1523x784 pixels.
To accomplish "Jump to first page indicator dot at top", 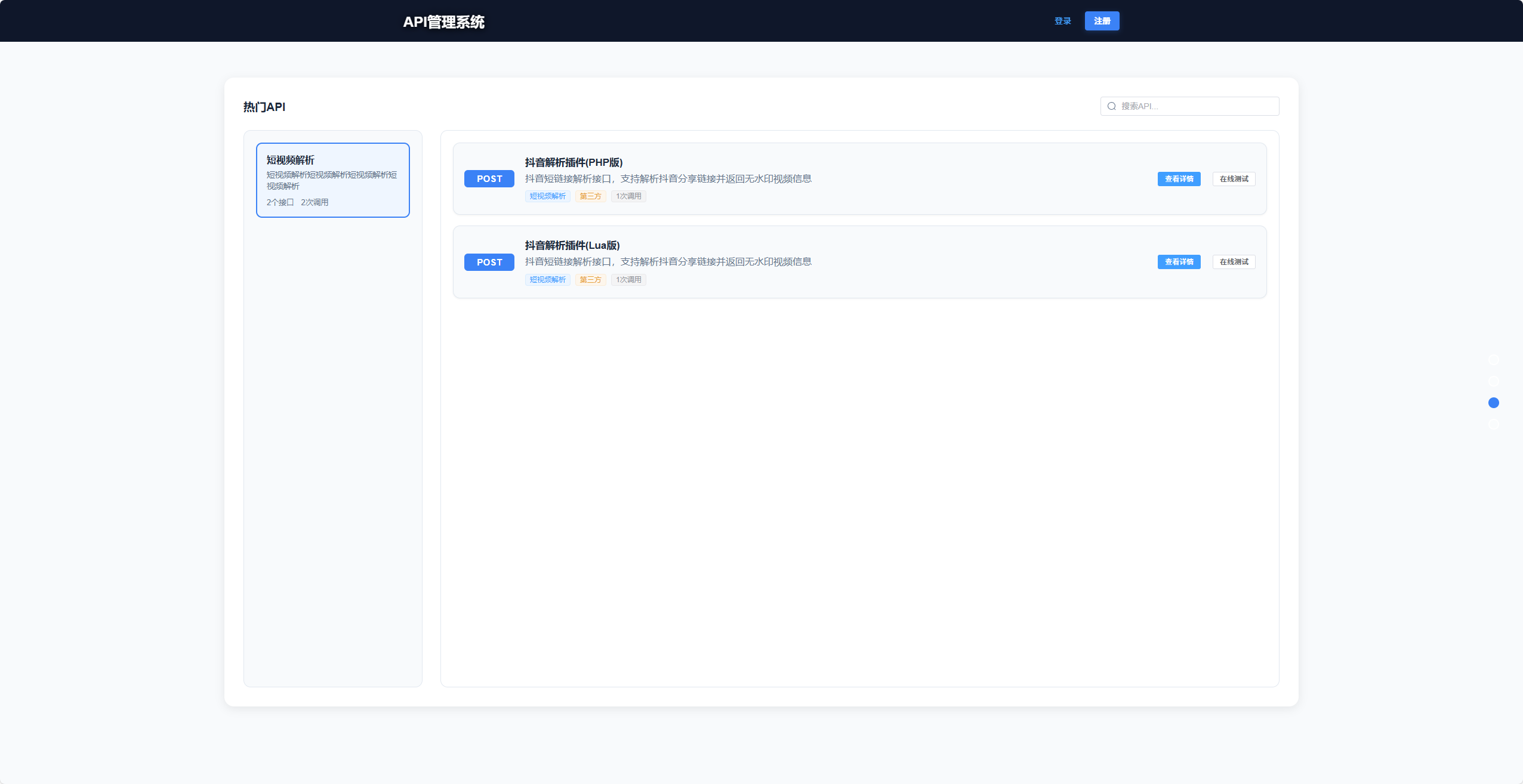I will pyautogui.click(x=1494, y=360).
